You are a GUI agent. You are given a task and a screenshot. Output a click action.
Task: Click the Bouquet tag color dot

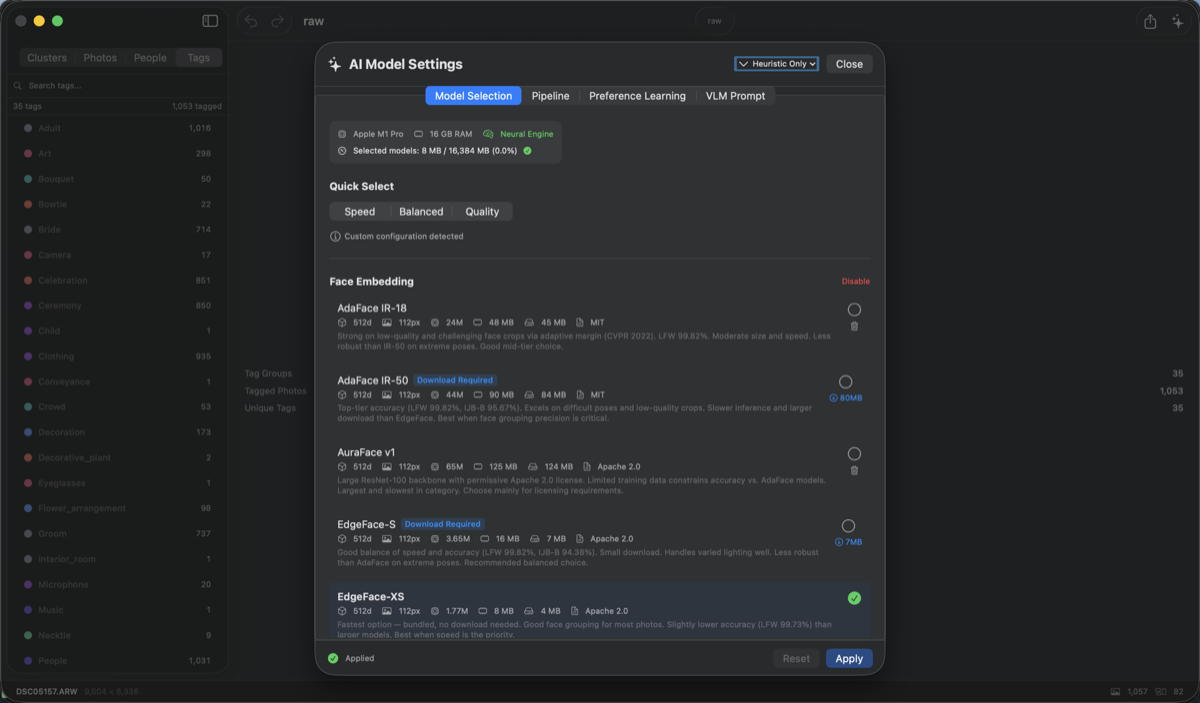pos(28,179)
